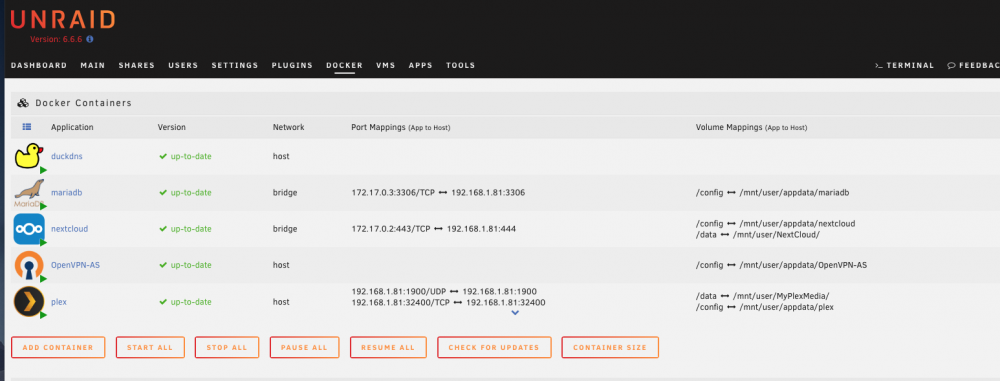This screenshot has width=1000, height=381.
Task: Open the Main tab
Action: (92, 65)
